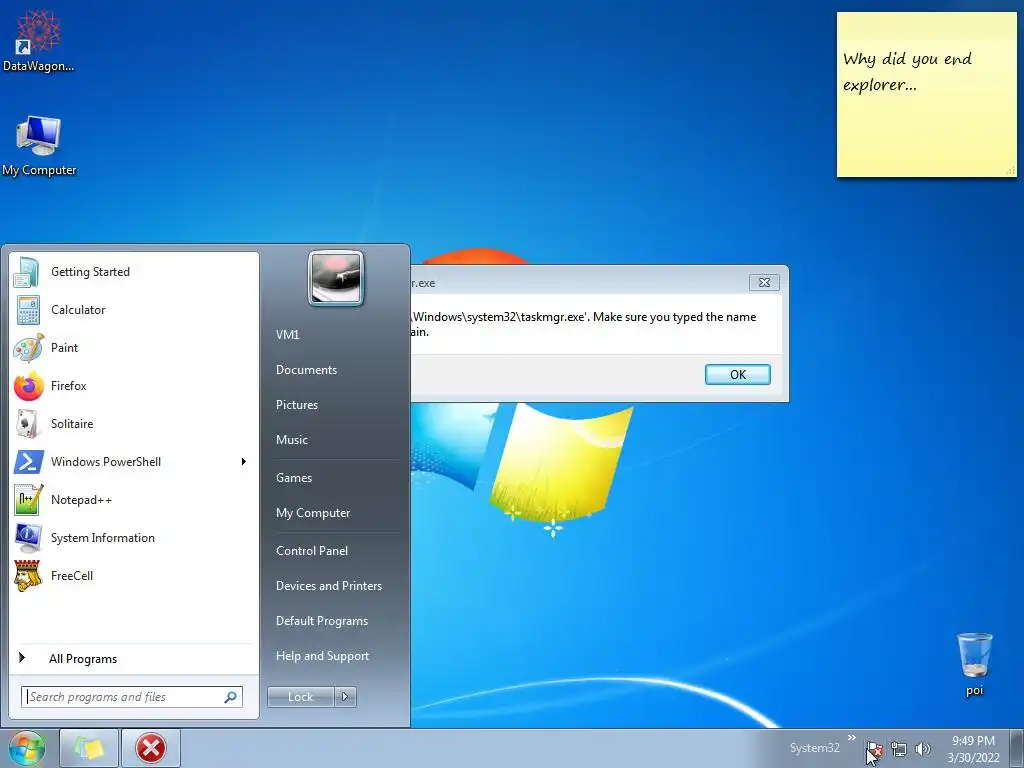Expand System32 toolbar chevron
Viewport: 1024px width, 768px height.
pos(852,737)
